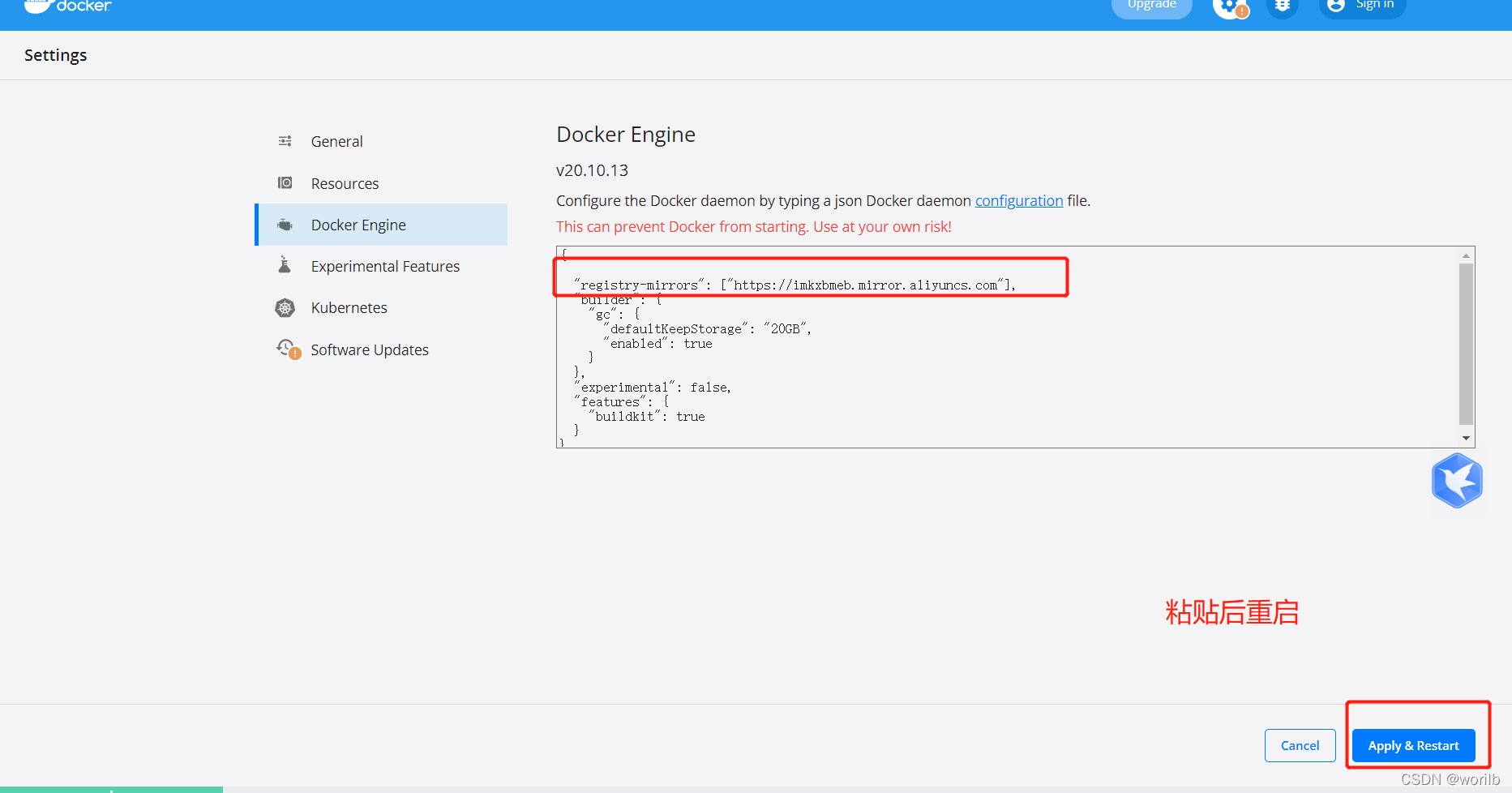Click the Kubernetes helm wheel icon

pos(285,307)
